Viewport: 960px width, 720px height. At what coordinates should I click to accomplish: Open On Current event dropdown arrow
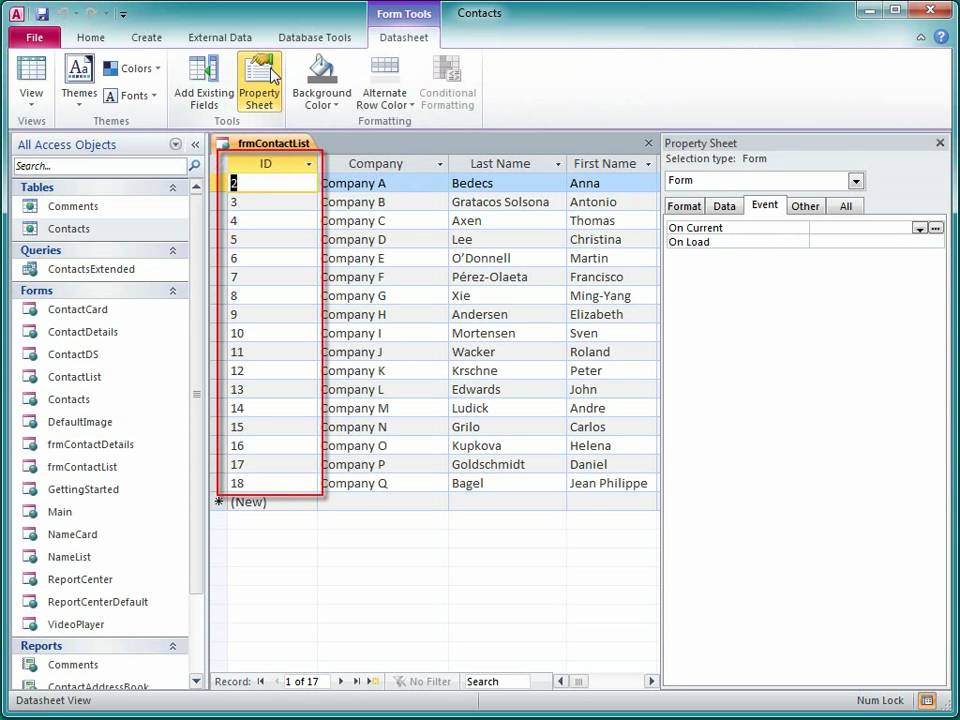pyautogui.click(x=920, y=228)
